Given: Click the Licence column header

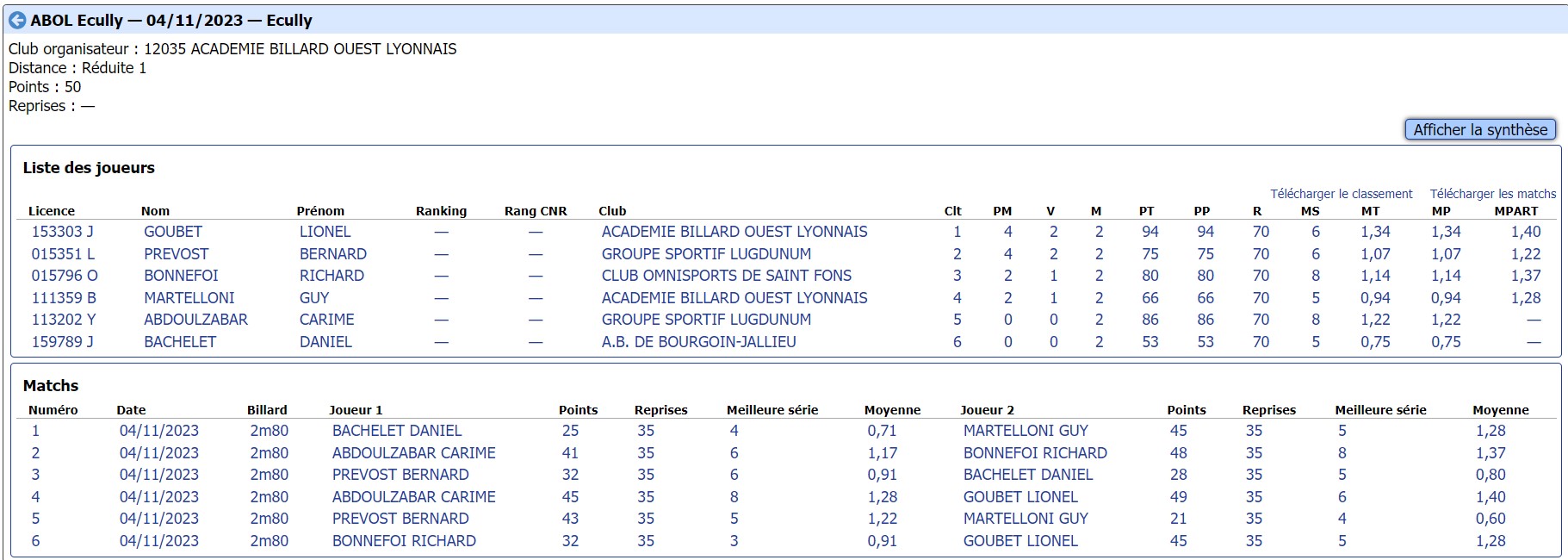Looking at the screenshot, I should click(x=52, y=211).
